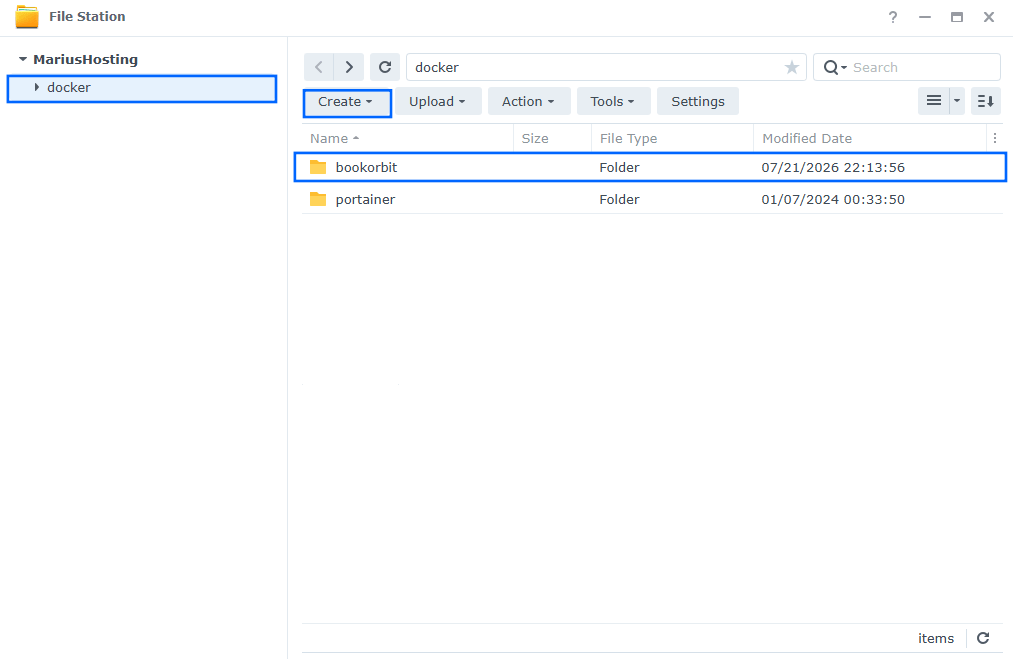Open column options three-dot menu
This screenshot has width=1013, height=659.
(995, 138)
